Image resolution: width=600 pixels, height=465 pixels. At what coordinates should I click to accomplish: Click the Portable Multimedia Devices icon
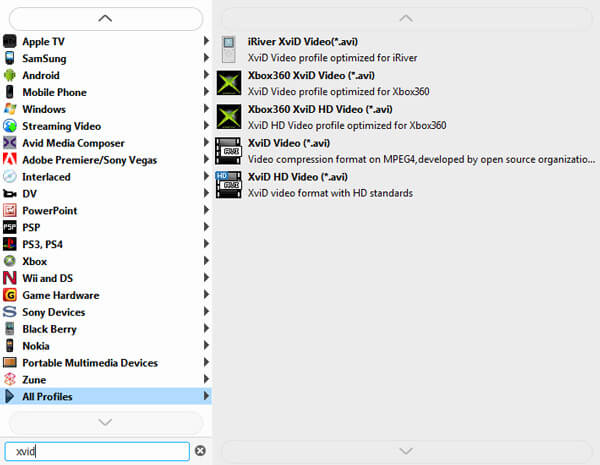coord(10,362)
